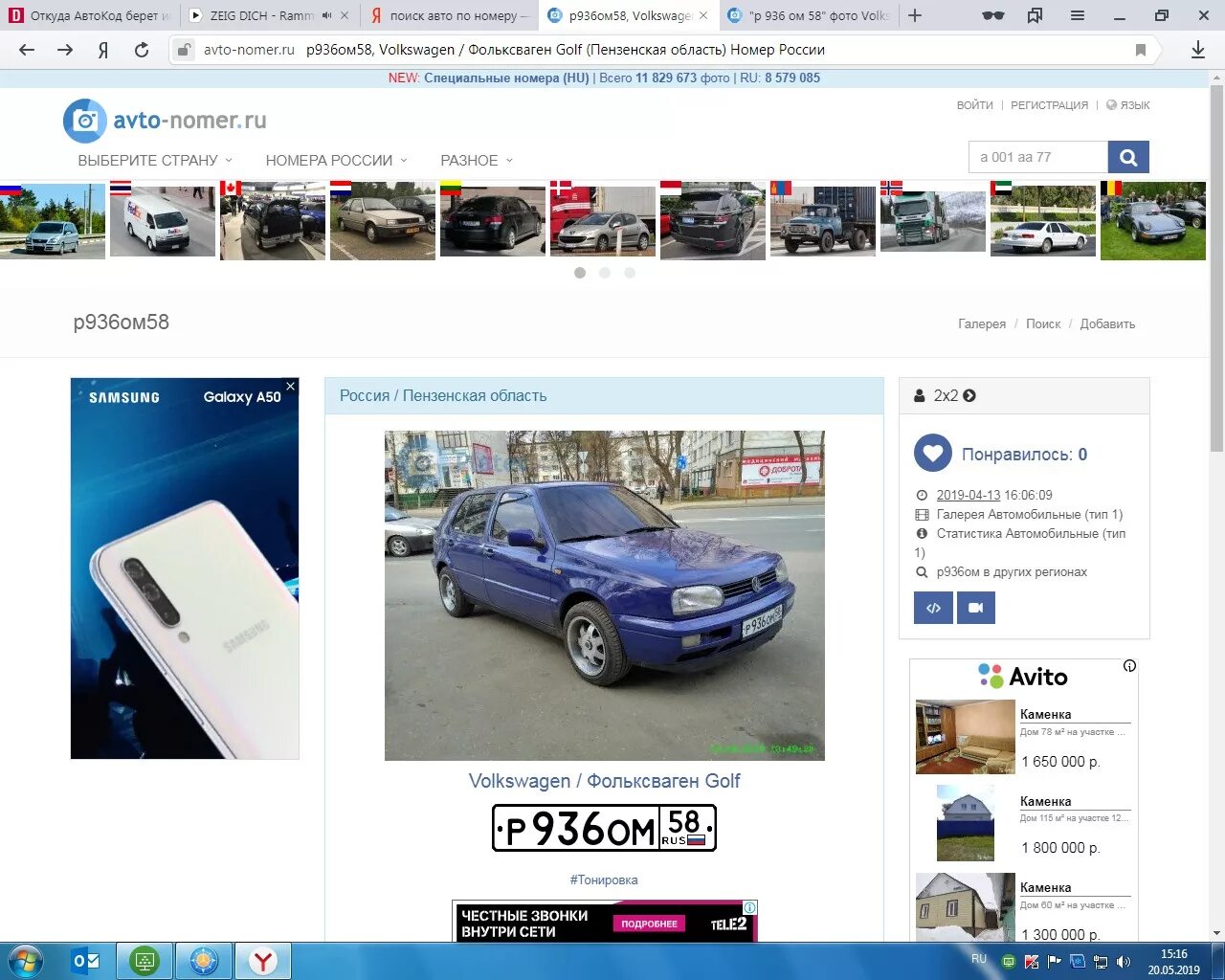Close the ZEIG DICH tab
The image size is (1225, 980).
[x=345, y=15]
